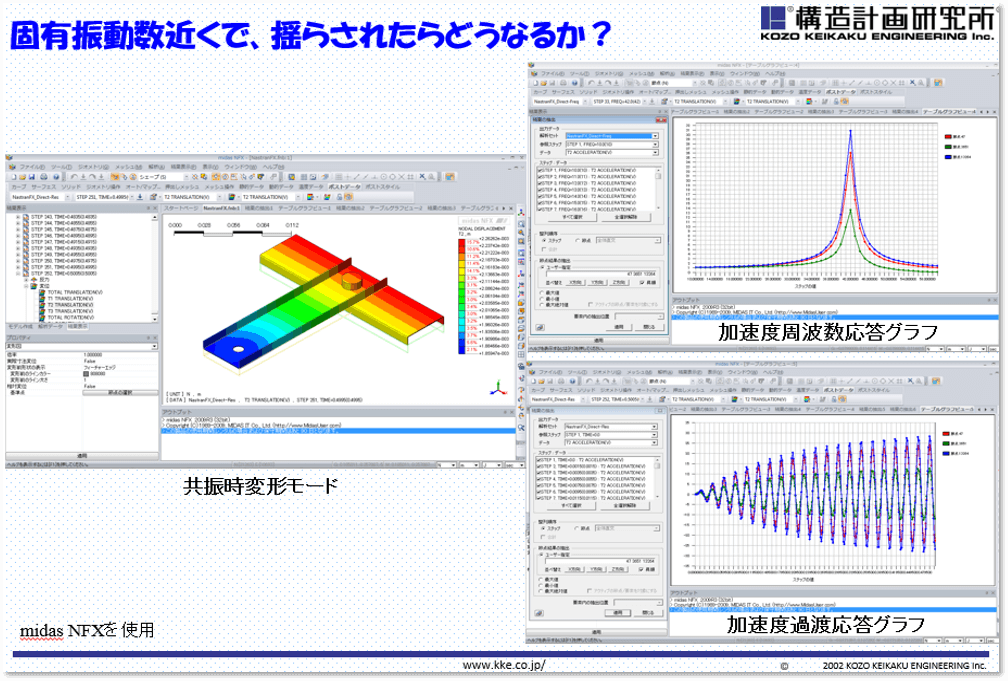Toggle STEP 4 FREQ checkbox in frequency dialog
This screenshot has width=1008, height=681.
539,190
